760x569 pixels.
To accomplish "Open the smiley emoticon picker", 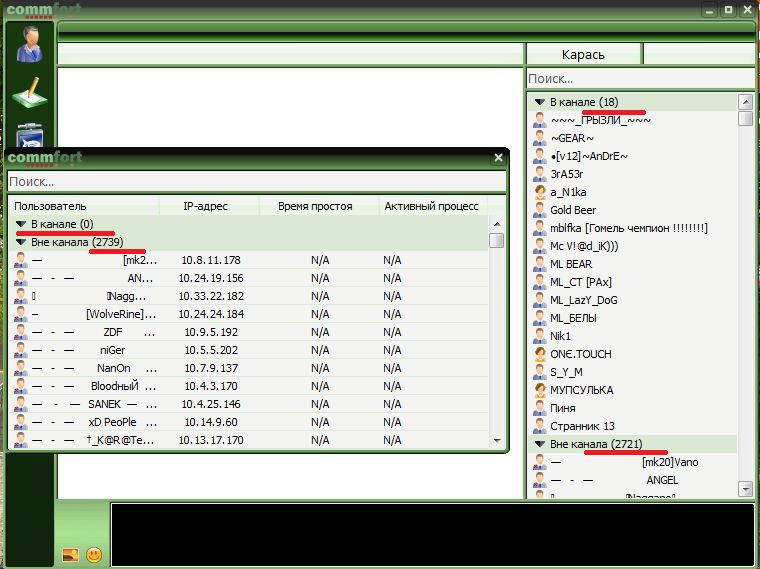I will (x=94, y=554).
